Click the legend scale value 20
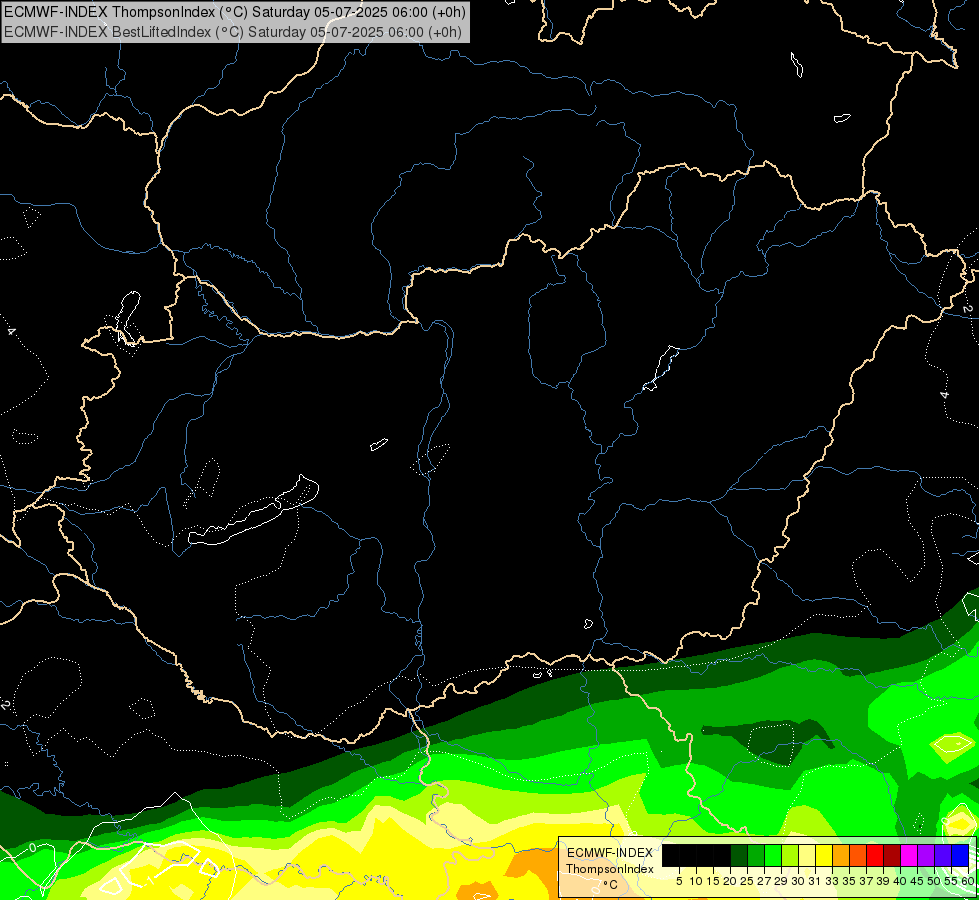Image resolution: width=979 pixels, height=900 pixels. (730, 881)
